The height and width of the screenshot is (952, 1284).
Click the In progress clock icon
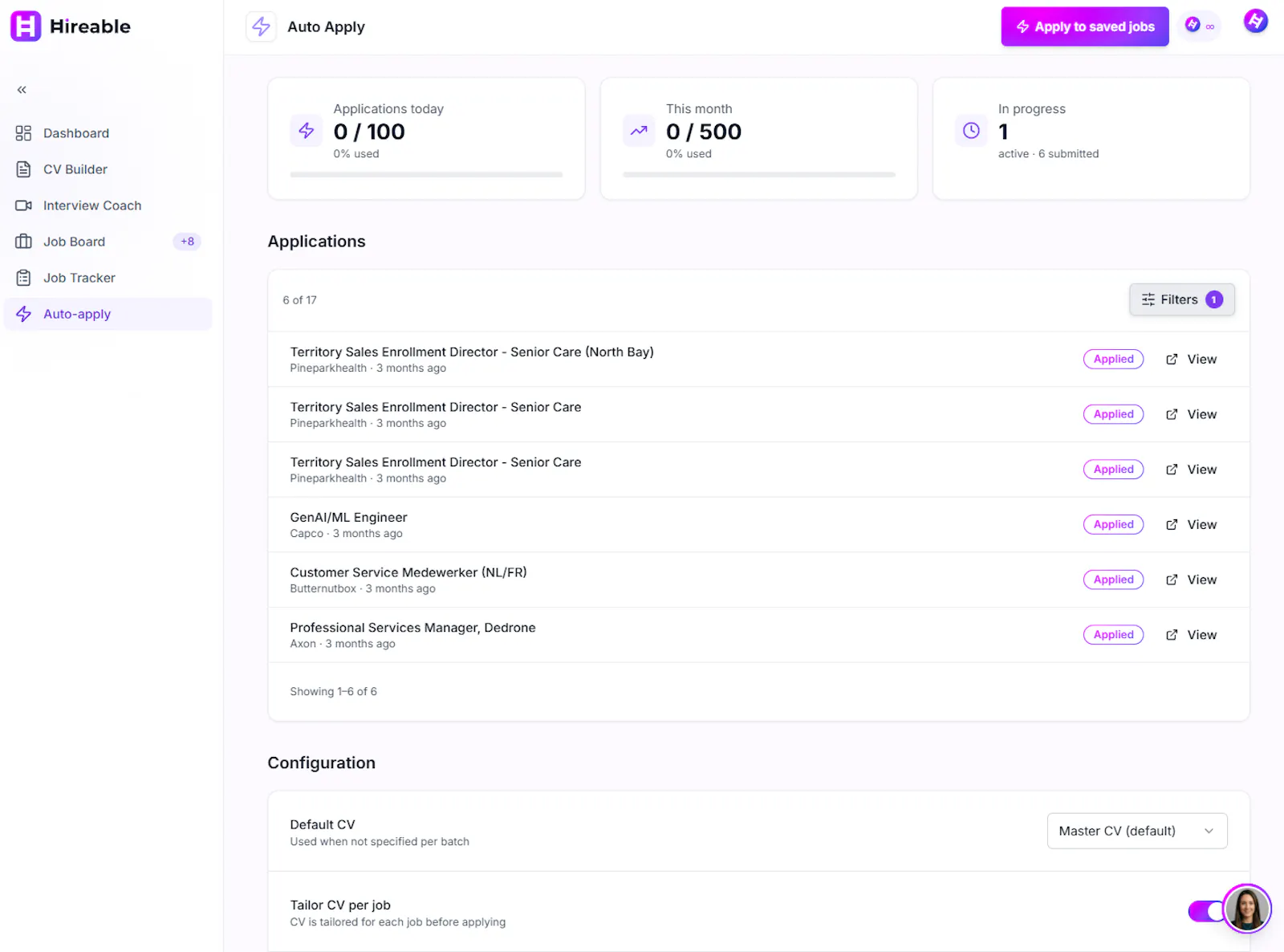click(971, 131)
